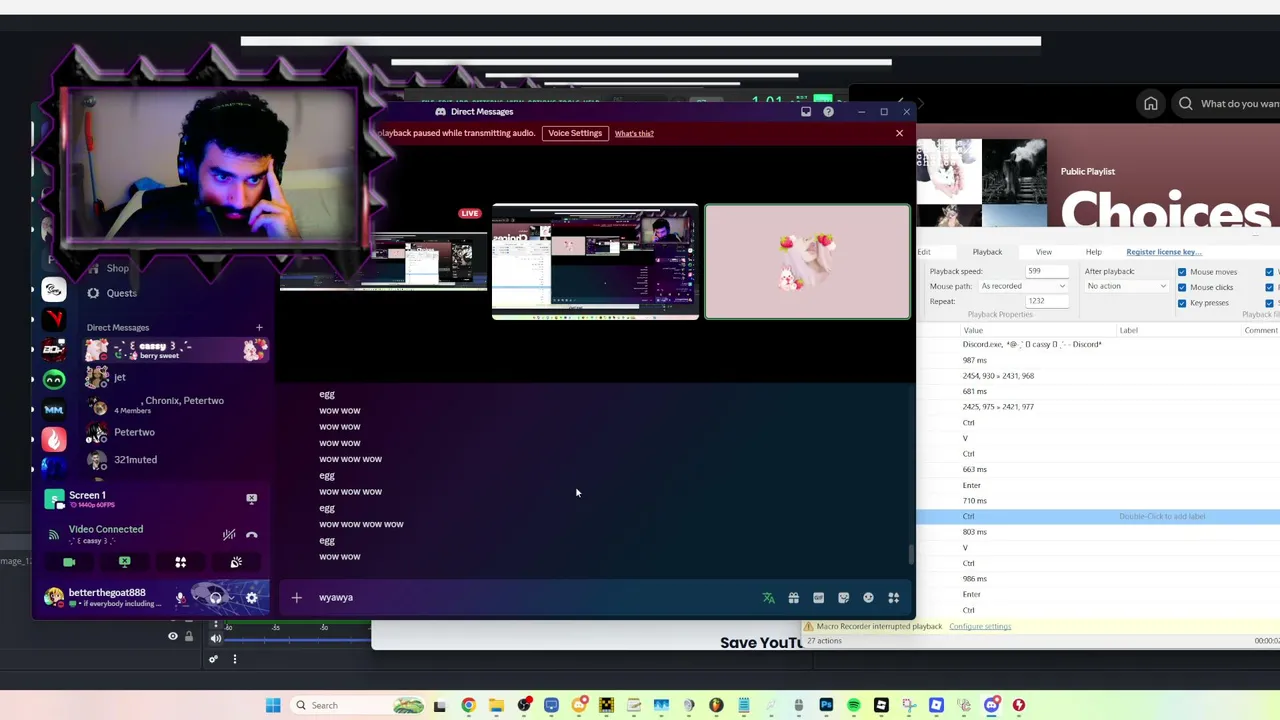This screenshot has width=1280, height=720.
Task: Open the cassy direct message
Action: tap(177, 350)
